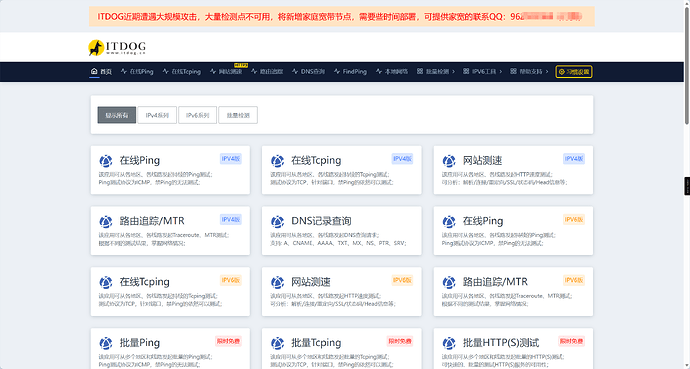
Task: Select the 显示所有 filter tab
Action: [117, 115]
